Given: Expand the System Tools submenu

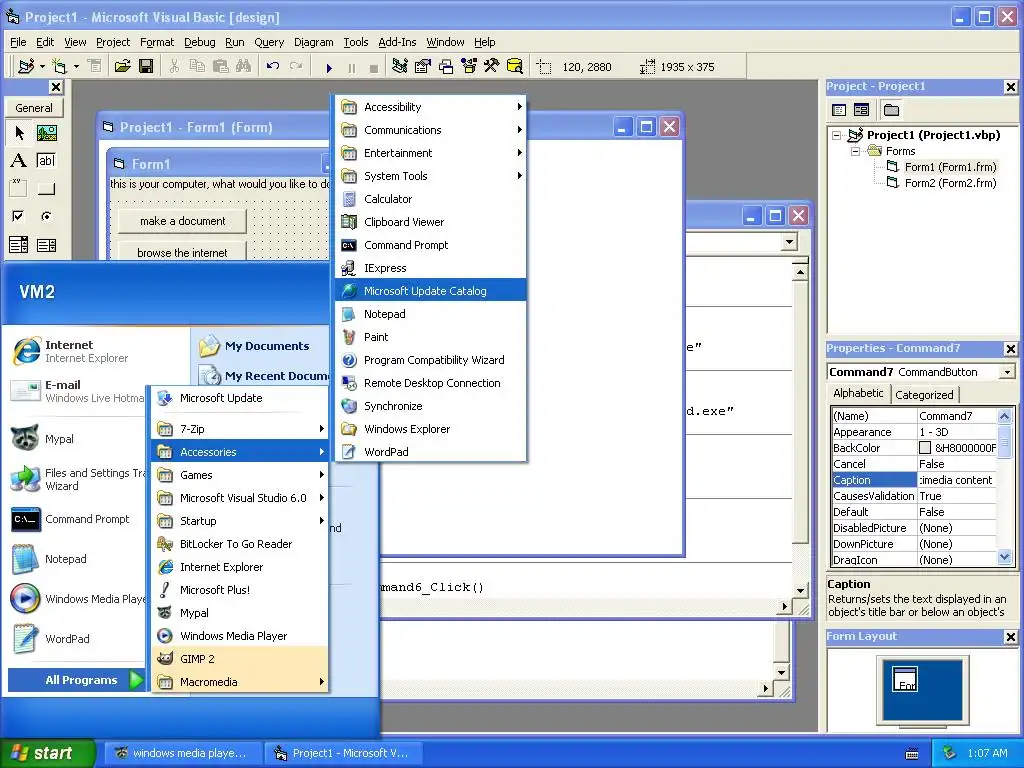Looking at the screenshot, I should (431, 176).
